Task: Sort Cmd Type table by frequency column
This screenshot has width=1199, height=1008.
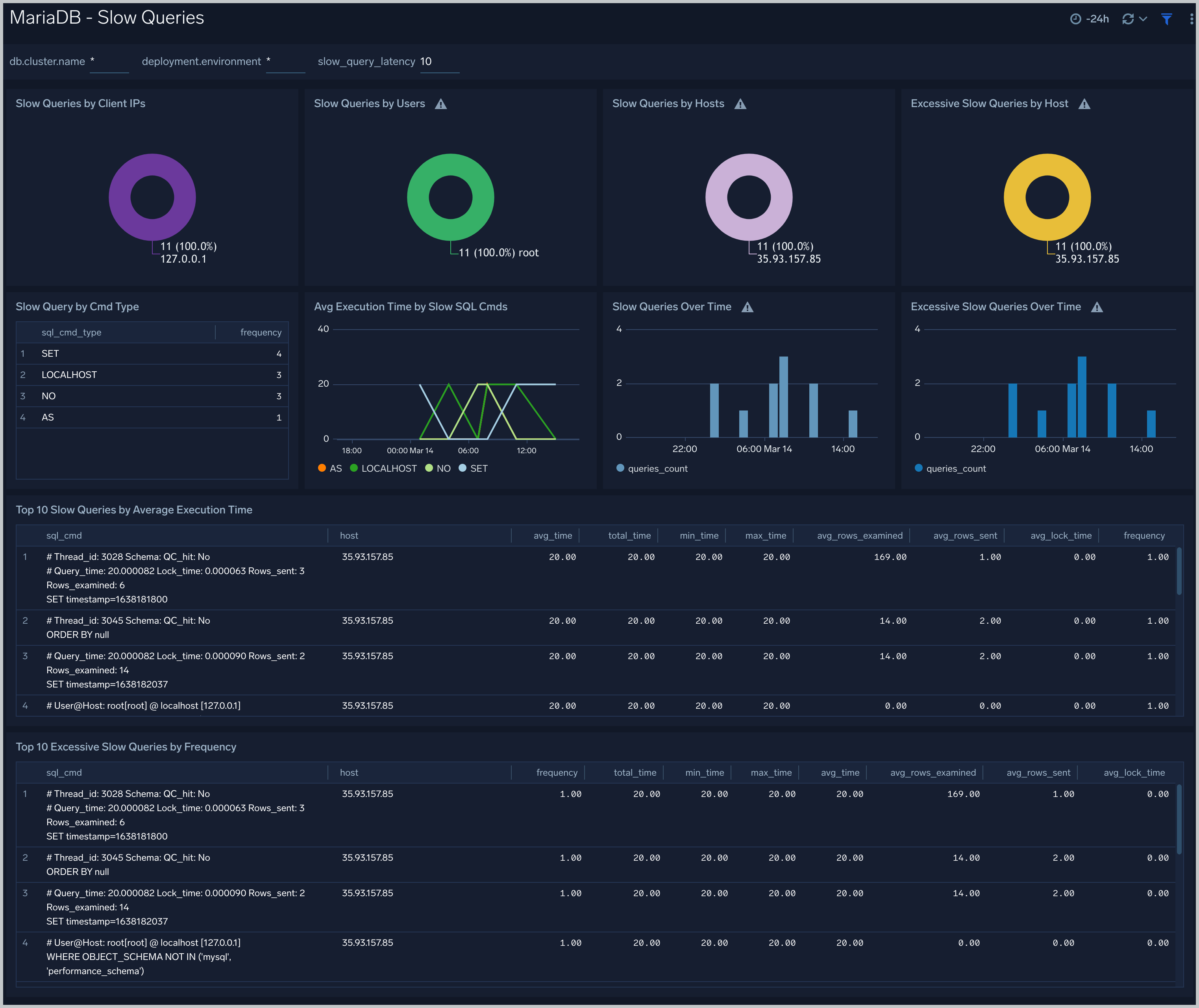Action: 261,333
